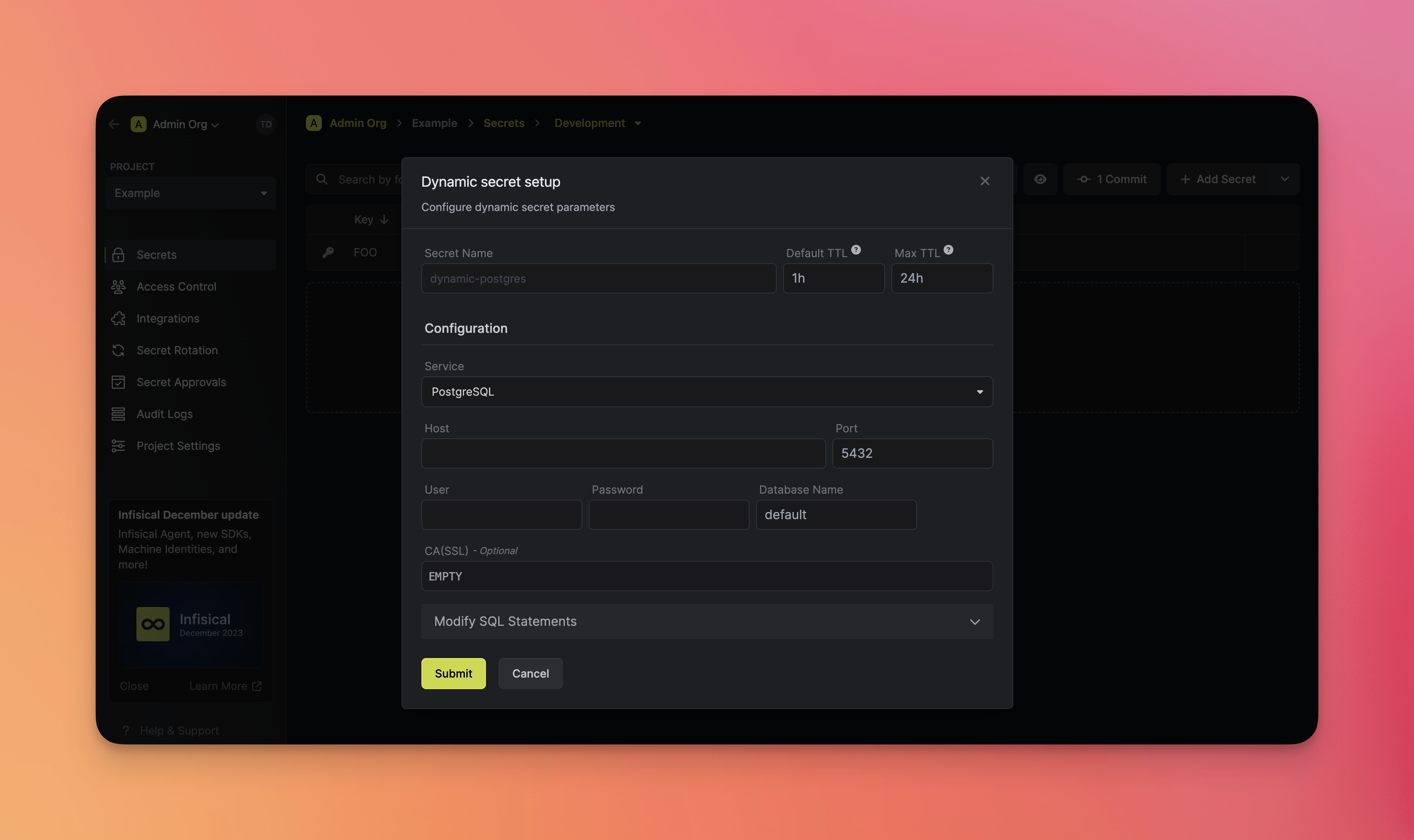Click the Max TTL help question icon
1414x840 pixels.
(x=948, y=250)
